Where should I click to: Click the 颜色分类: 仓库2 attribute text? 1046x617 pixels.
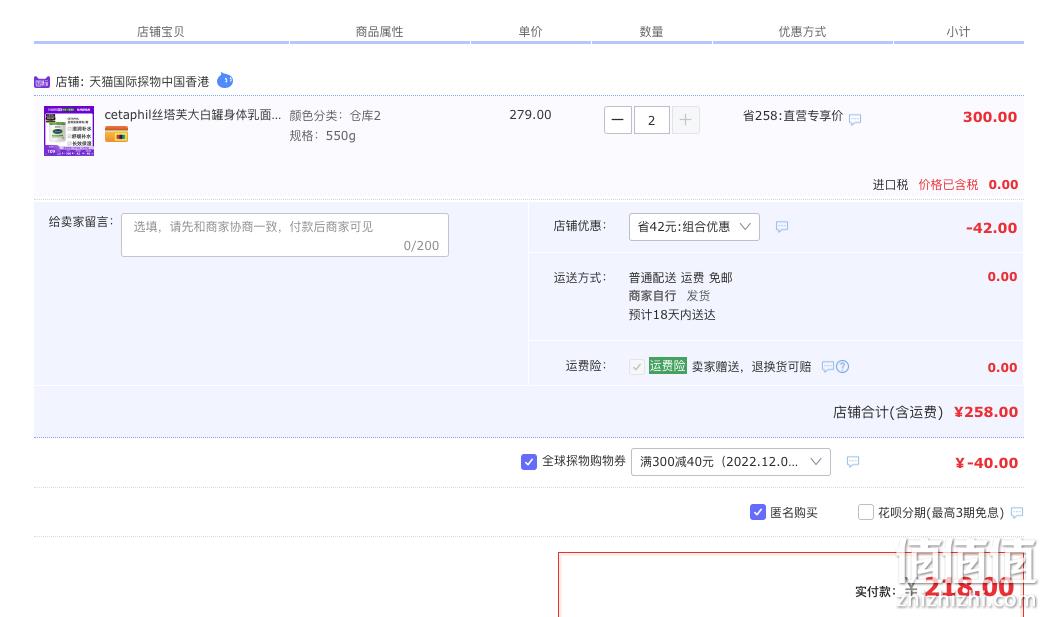click(x=335, y=115)
